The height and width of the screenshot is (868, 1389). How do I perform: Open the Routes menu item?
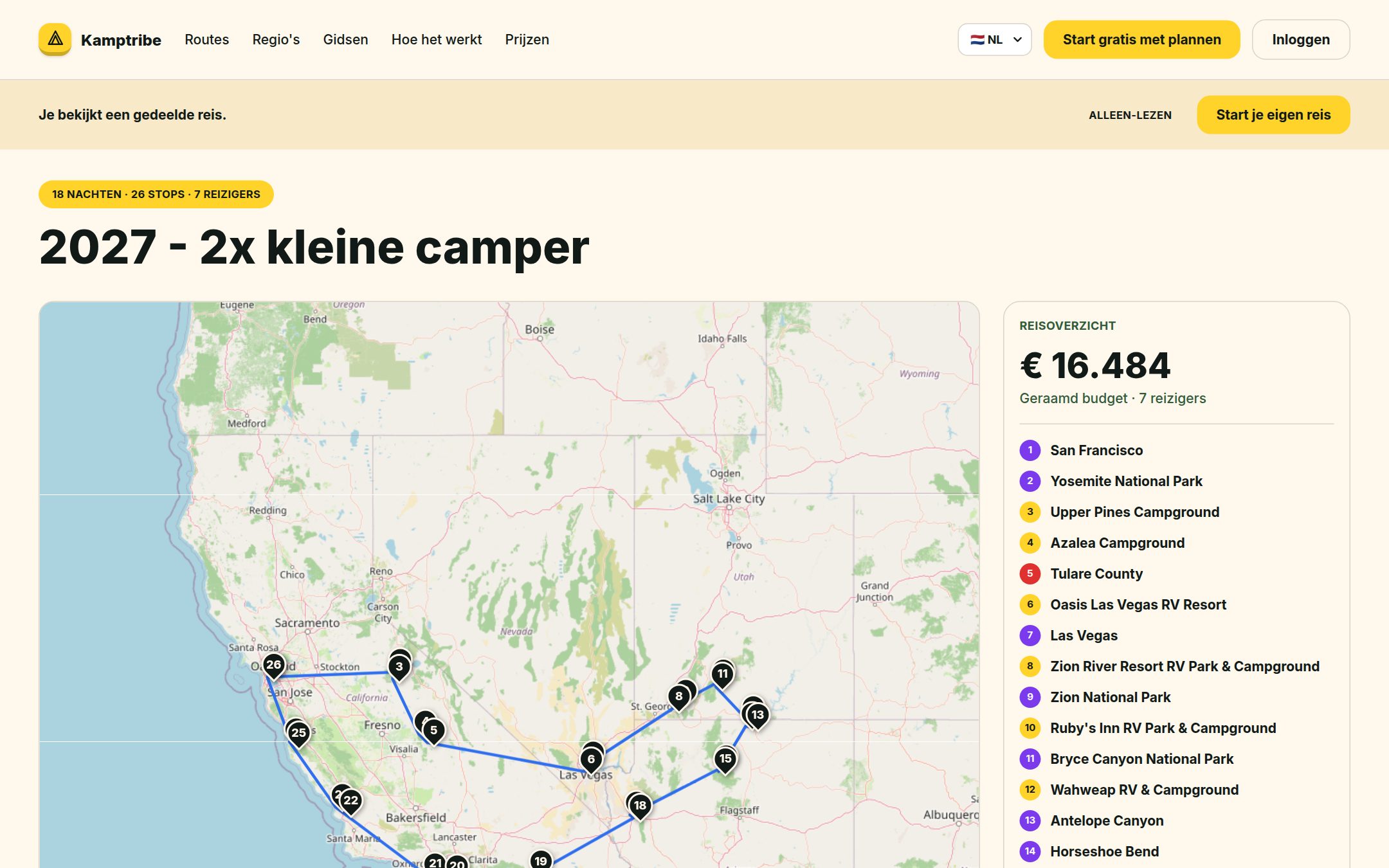click(206, 39)
